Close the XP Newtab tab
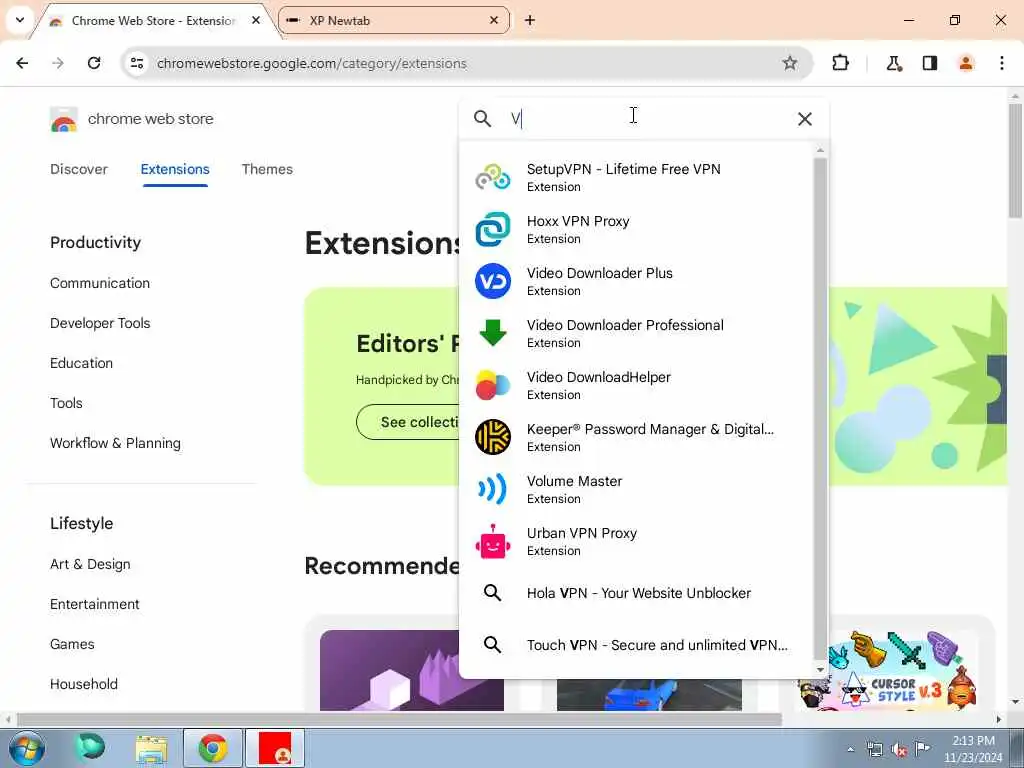The width and height of the screenshot is (1024, 768). pos(494,20)
